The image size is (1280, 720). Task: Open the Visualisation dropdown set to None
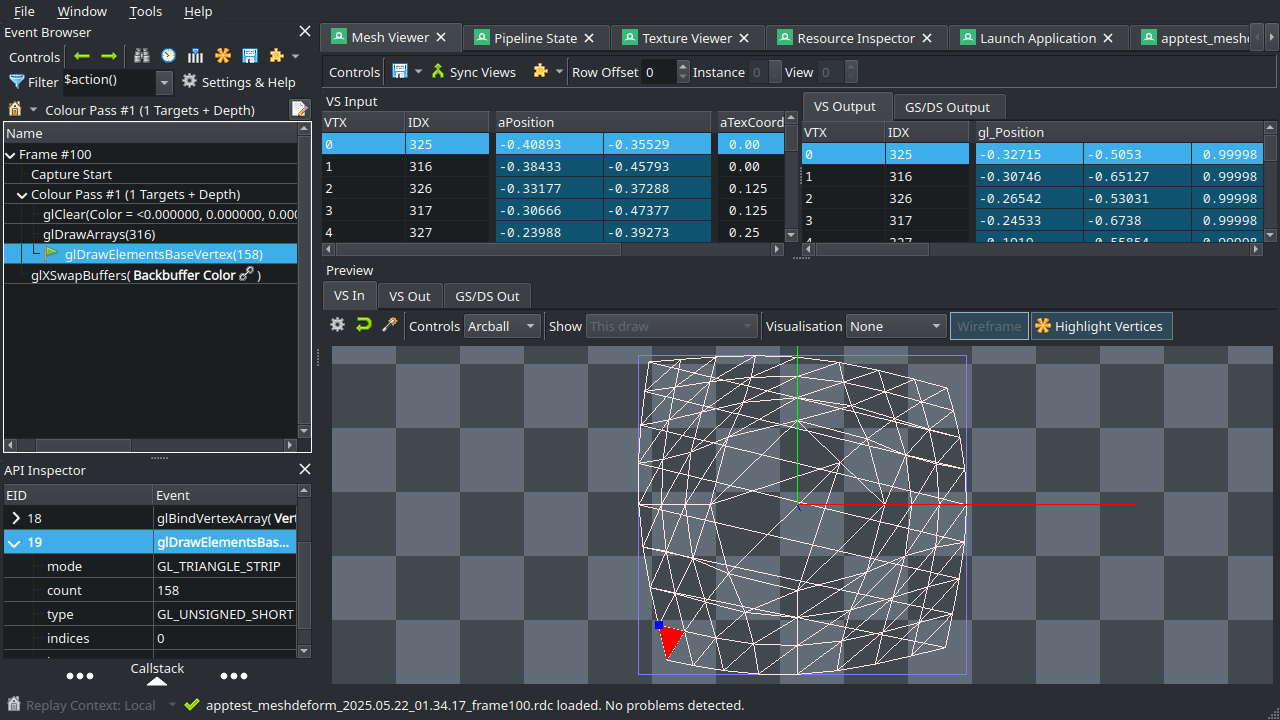pos(895,325)
